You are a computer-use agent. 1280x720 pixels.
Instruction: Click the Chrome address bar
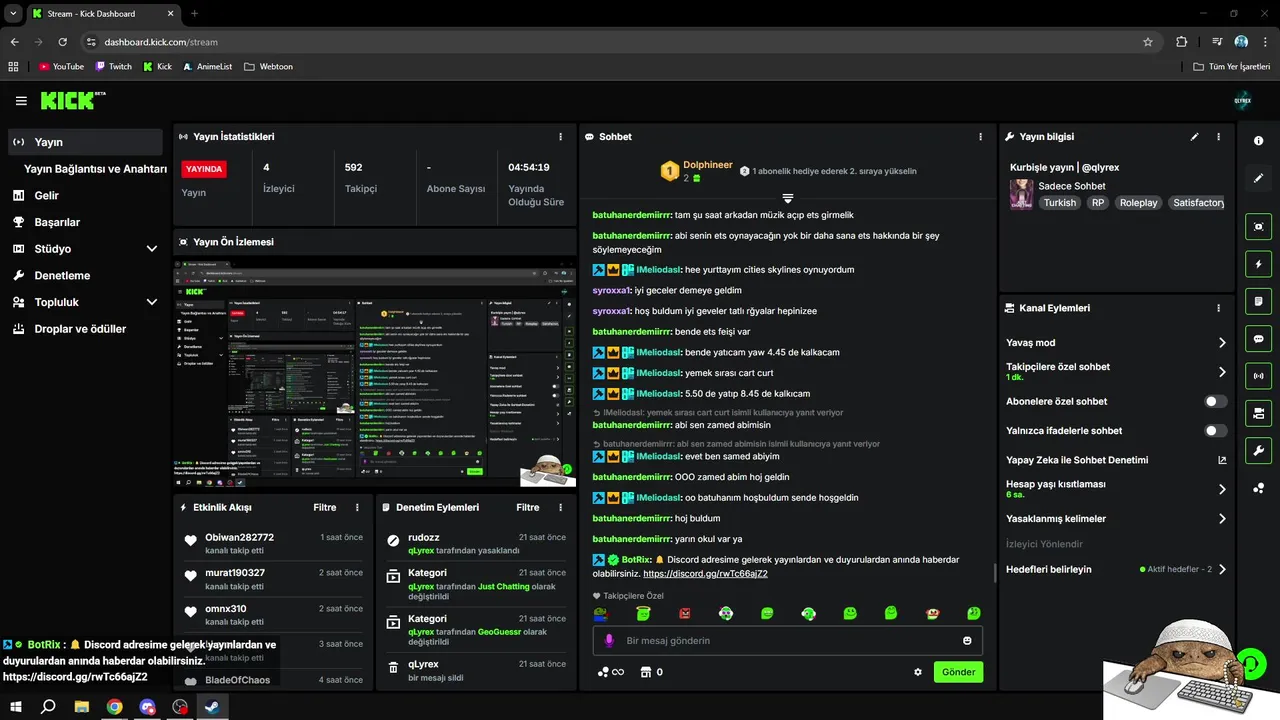[620, 42]
